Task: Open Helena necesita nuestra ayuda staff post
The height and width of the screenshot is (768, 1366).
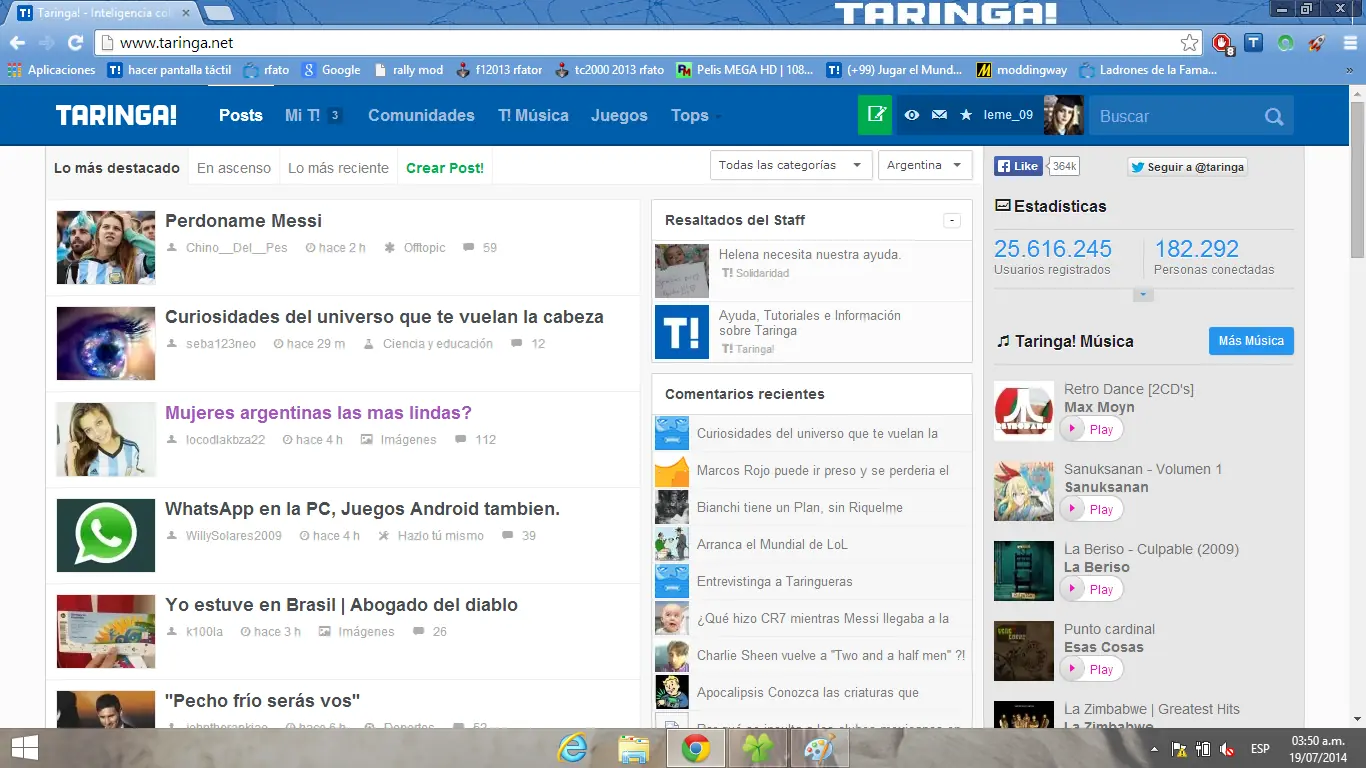Action: 810,255
